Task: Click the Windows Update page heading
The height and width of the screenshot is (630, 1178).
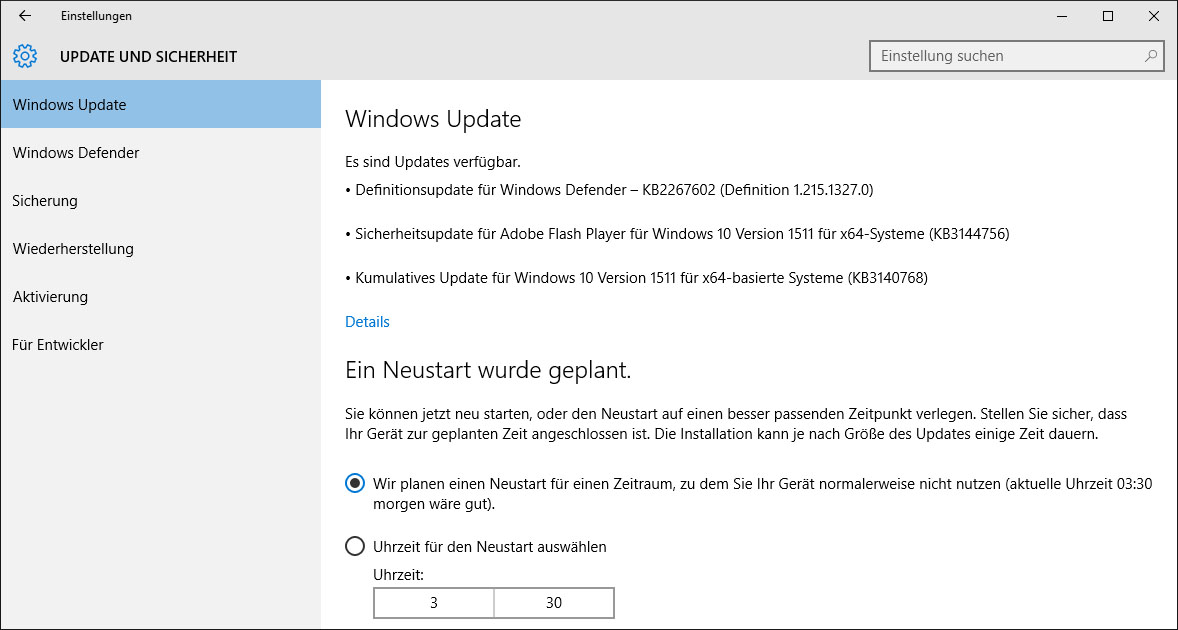Action: (433, 118)
